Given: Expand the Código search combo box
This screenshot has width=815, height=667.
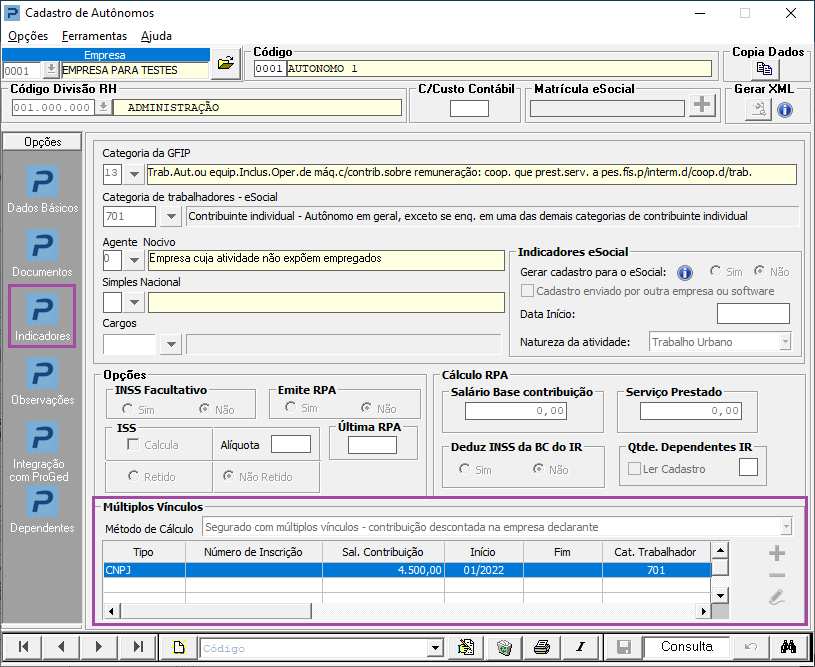Looking at the screenshot, I should point(434,648).
